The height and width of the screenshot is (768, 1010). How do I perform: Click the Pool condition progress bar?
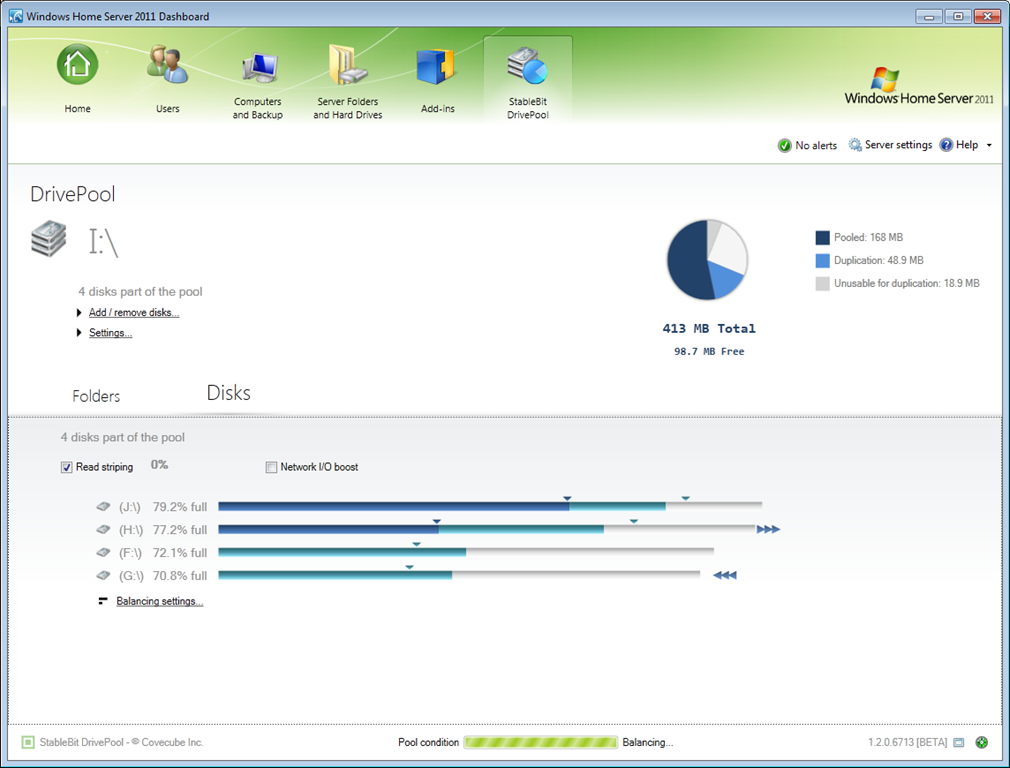pos(540,742)
